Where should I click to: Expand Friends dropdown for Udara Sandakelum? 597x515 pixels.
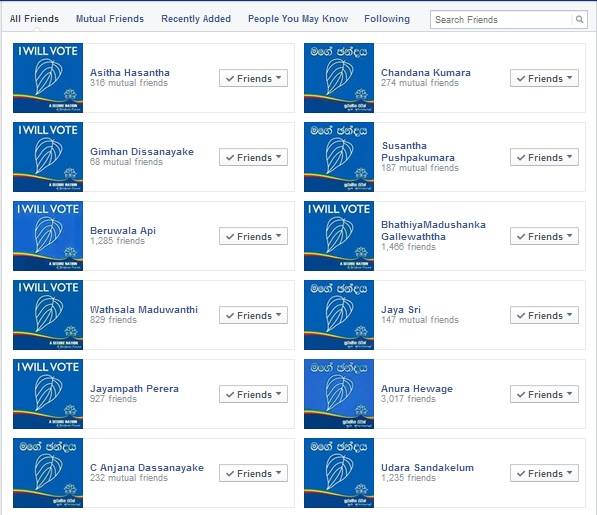[x=544, y=473]
